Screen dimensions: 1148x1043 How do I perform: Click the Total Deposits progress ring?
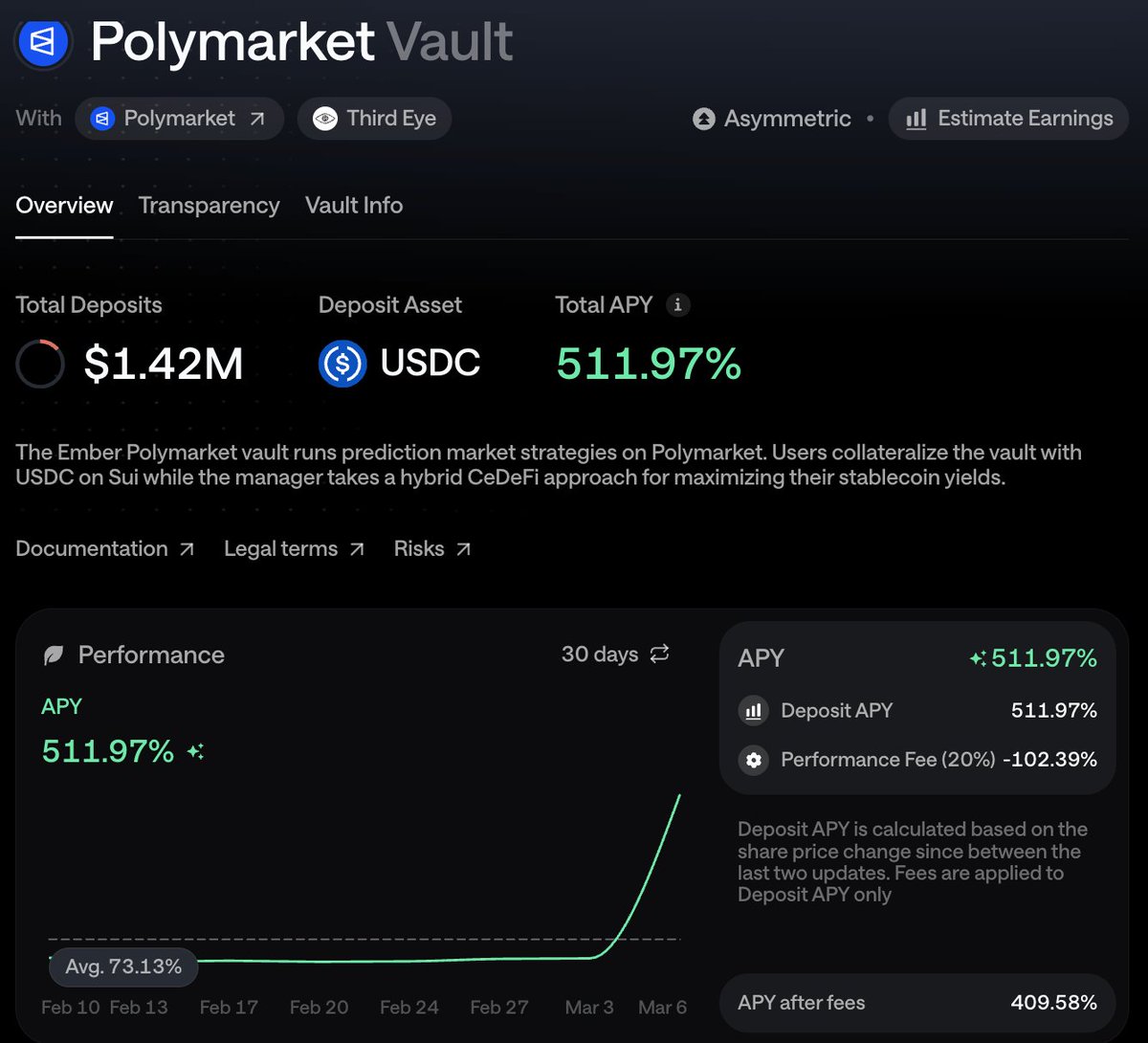40,364
